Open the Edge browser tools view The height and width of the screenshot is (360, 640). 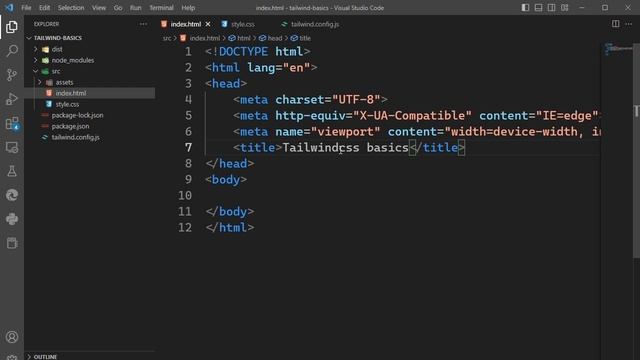pyautogui.click(x=12, y=195)
